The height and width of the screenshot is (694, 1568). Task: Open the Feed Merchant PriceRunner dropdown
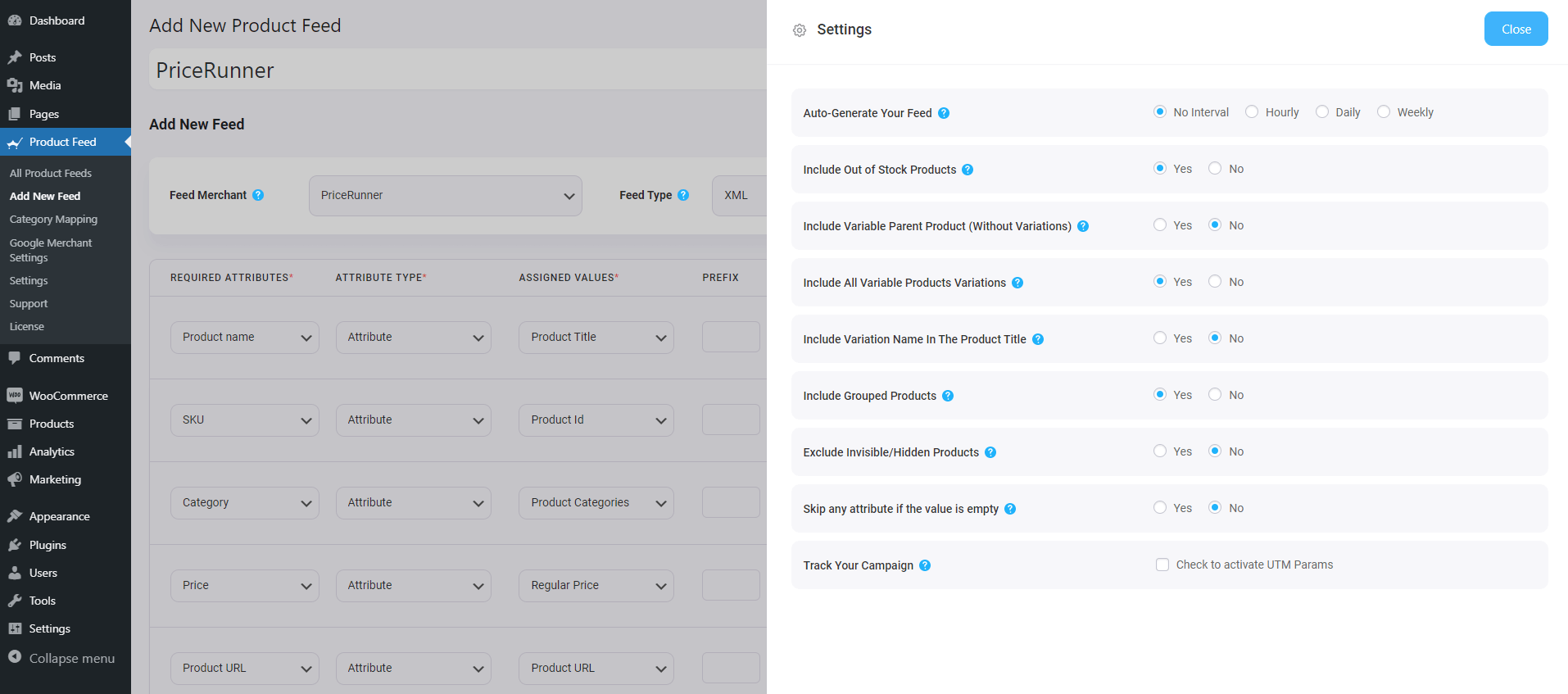[x=445, y=196]
